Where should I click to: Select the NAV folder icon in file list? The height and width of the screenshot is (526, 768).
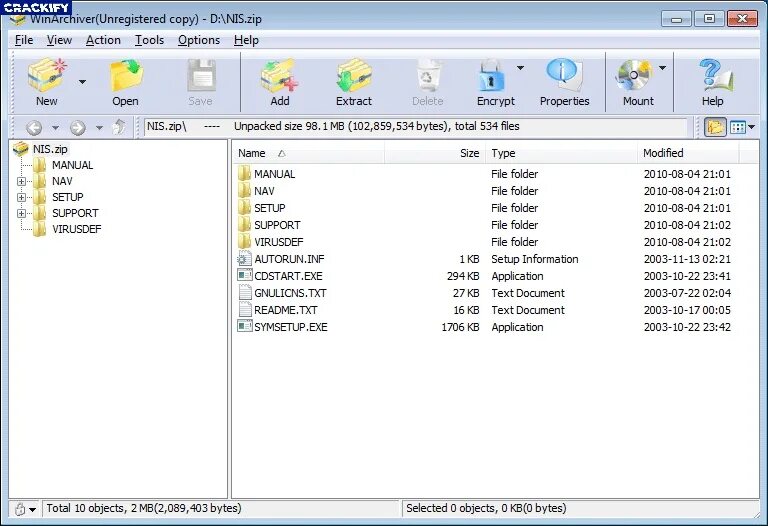click(x=244, y=191)
